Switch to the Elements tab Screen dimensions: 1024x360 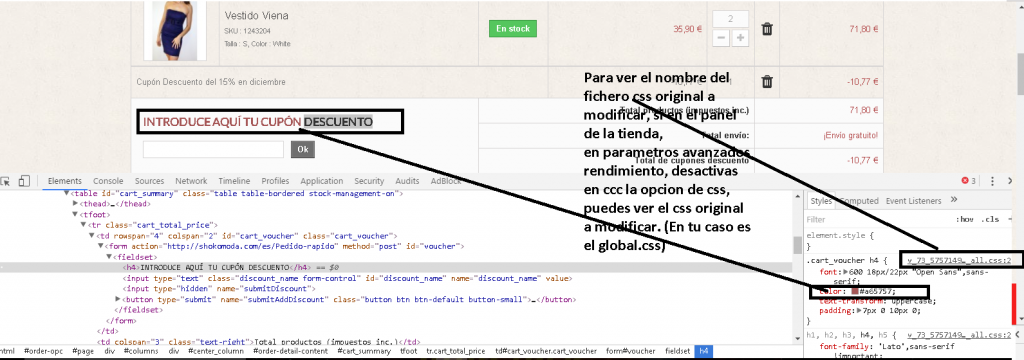click(65, 181)
